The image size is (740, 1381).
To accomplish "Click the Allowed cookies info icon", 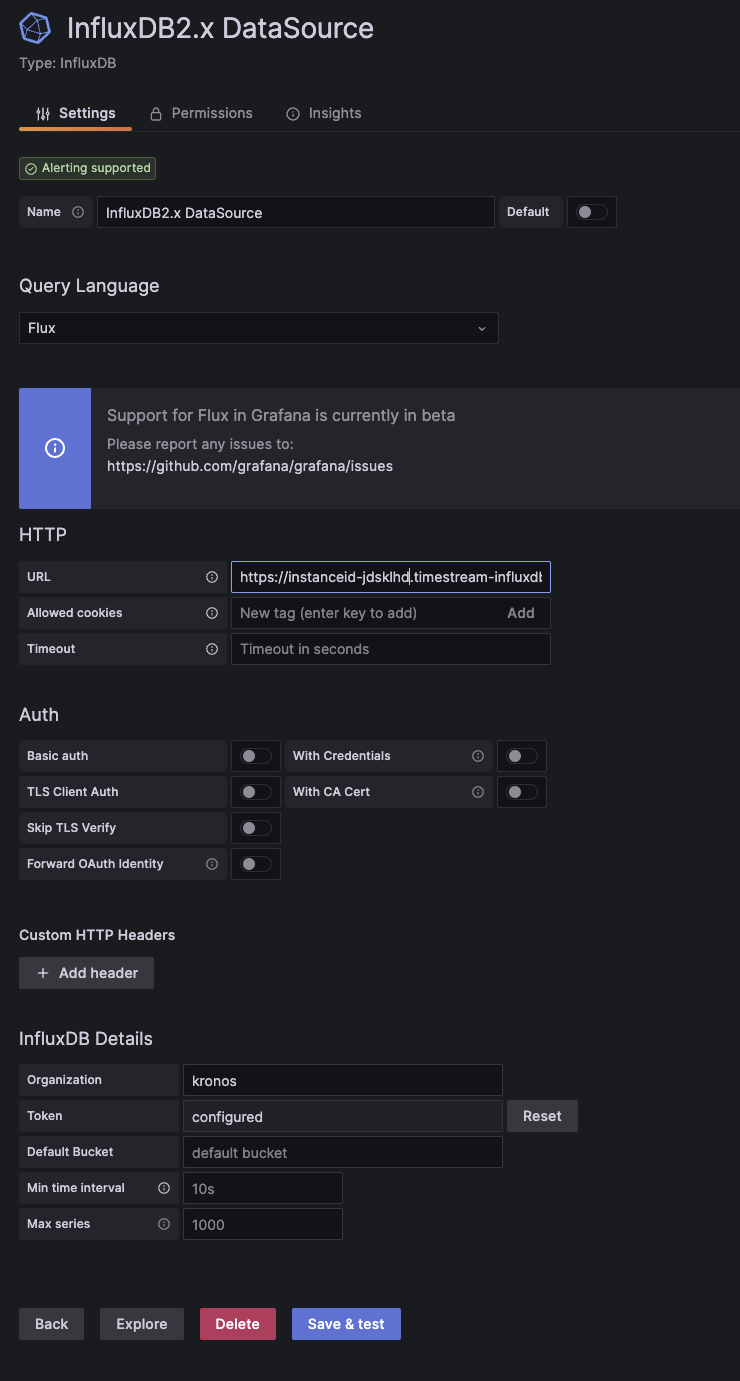I will [x=212, y=613].
